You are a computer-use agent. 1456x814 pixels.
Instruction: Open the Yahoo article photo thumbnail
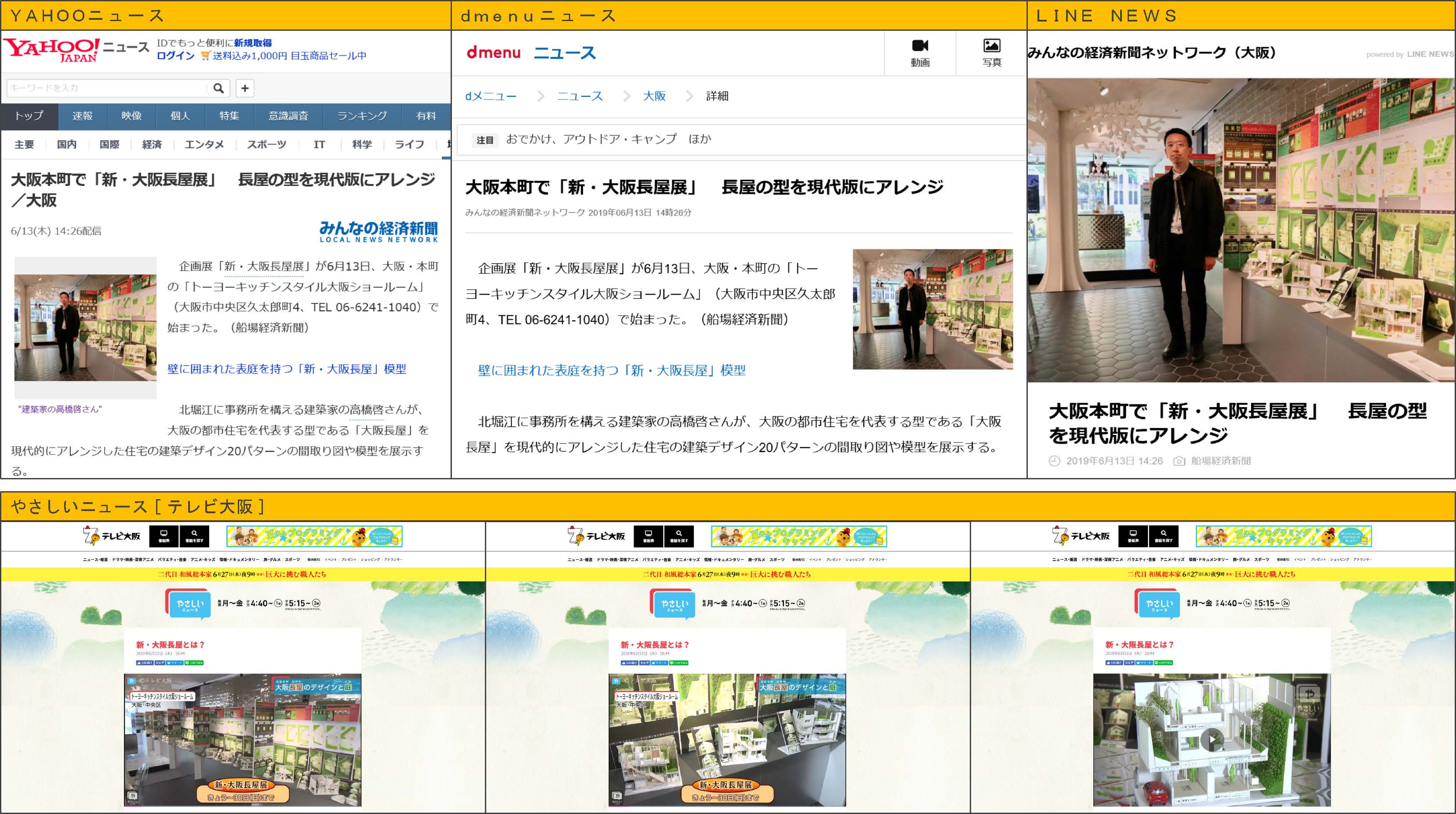(85, 328)
